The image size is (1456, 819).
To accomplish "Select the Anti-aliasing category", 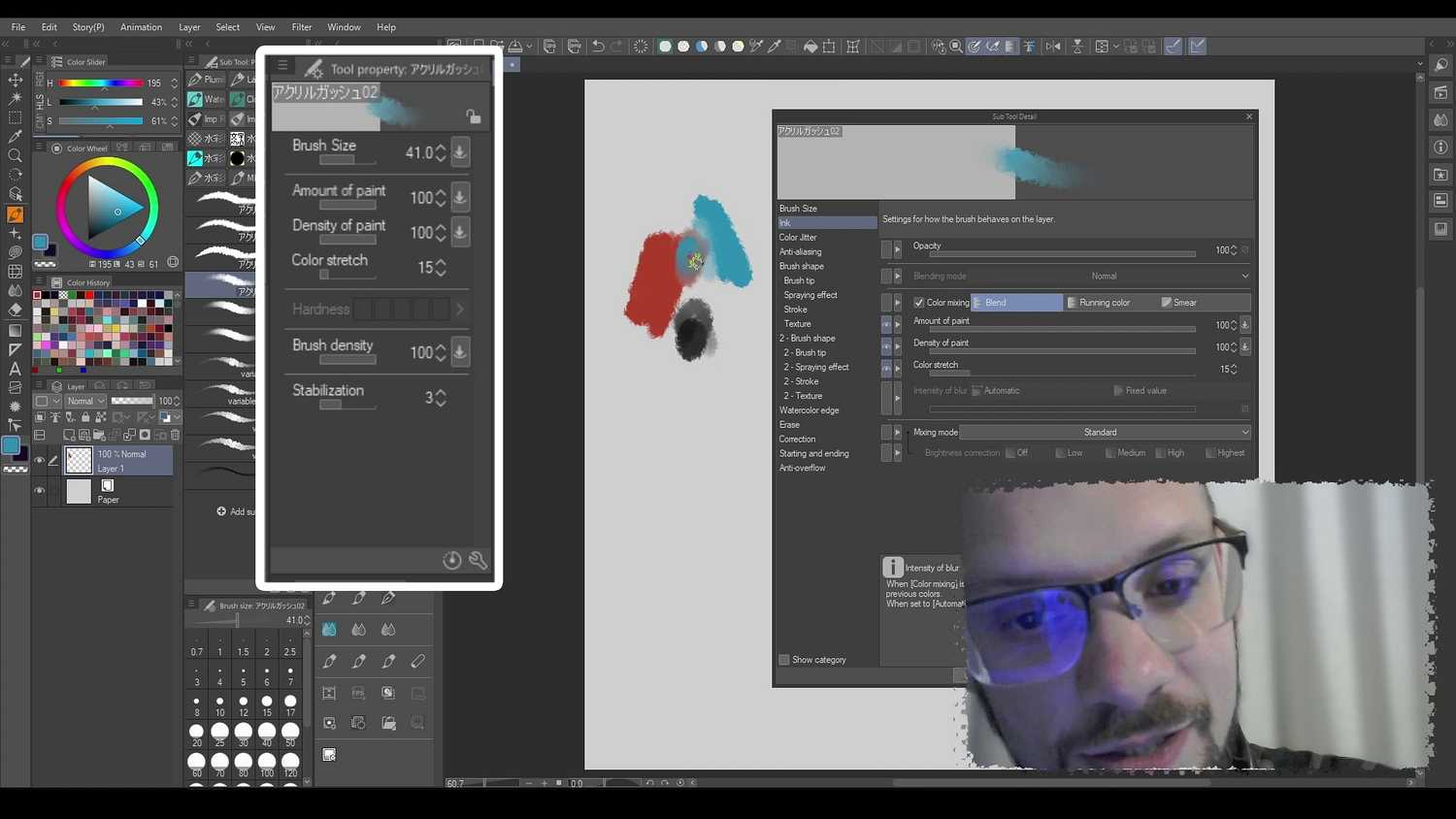I will (801, 252).
